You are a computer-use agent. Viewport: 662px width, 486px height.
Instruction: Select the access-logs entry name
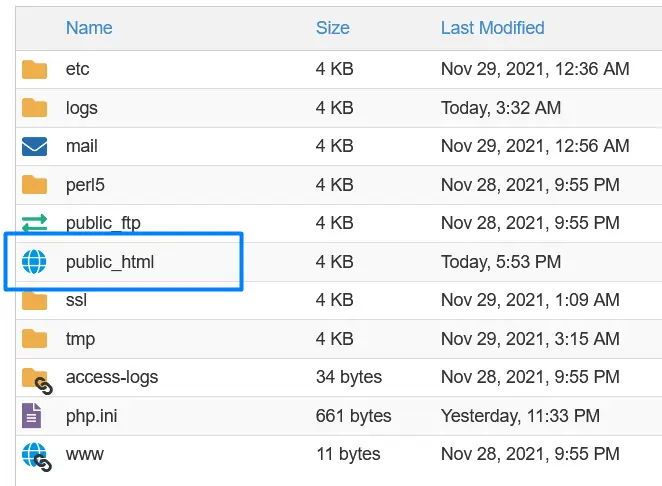pos(112,378)
